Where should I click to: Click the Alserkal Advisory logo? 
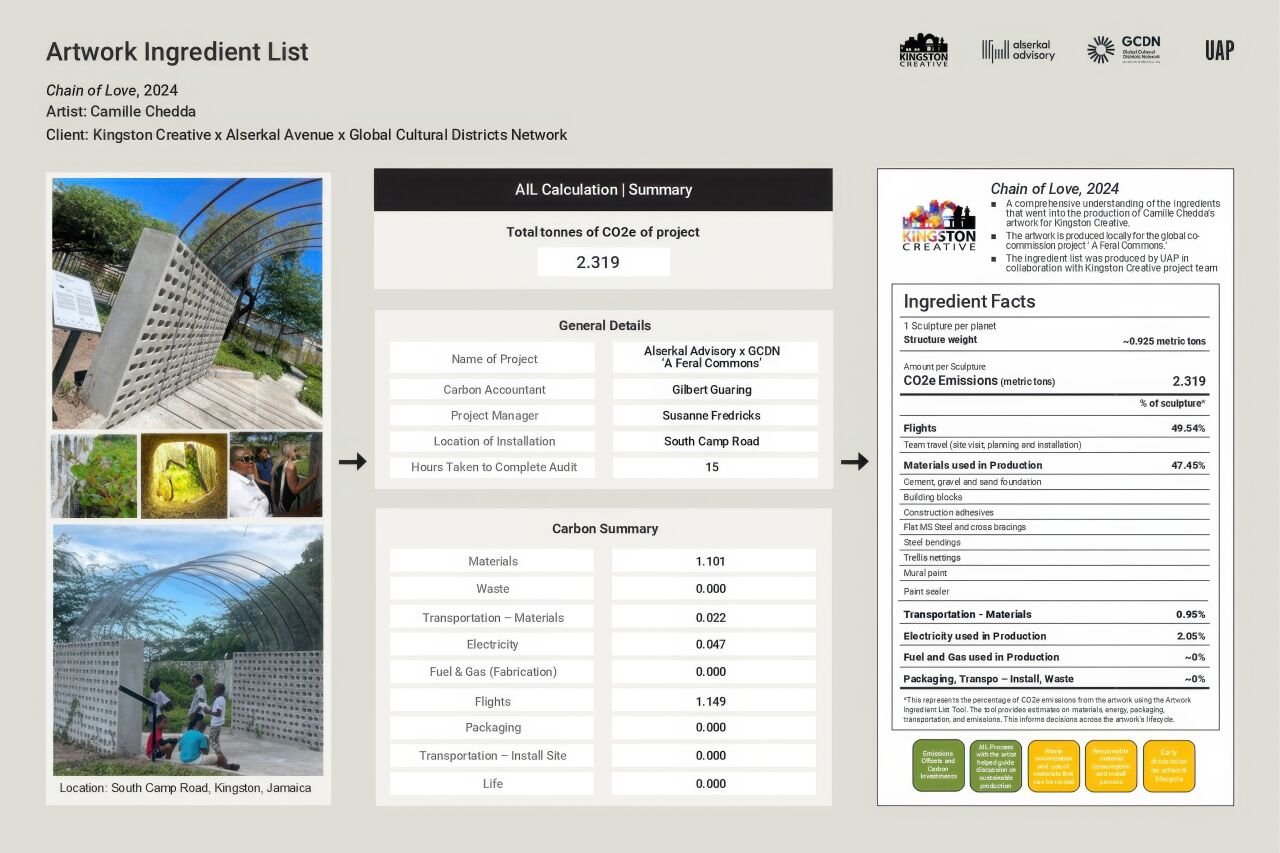coord(1018,50)
